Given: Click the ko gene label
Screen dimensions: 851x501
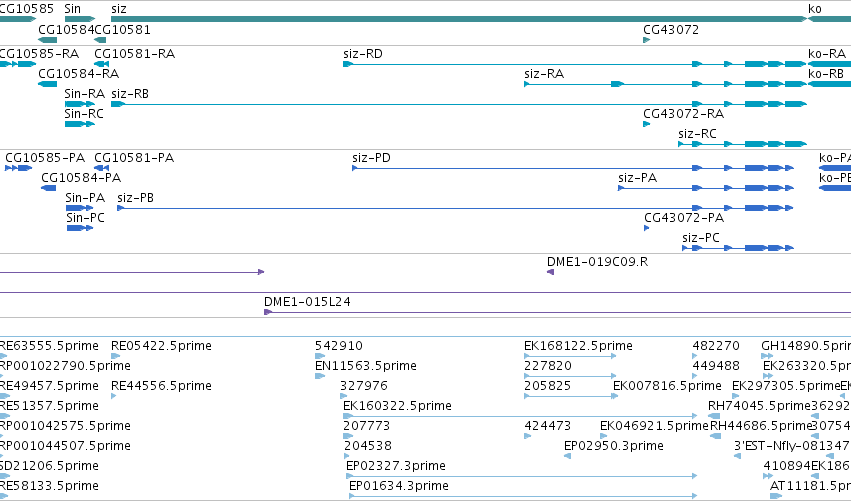Looking at the screenshot, I should pyautogui.click(x=815, y=9).
